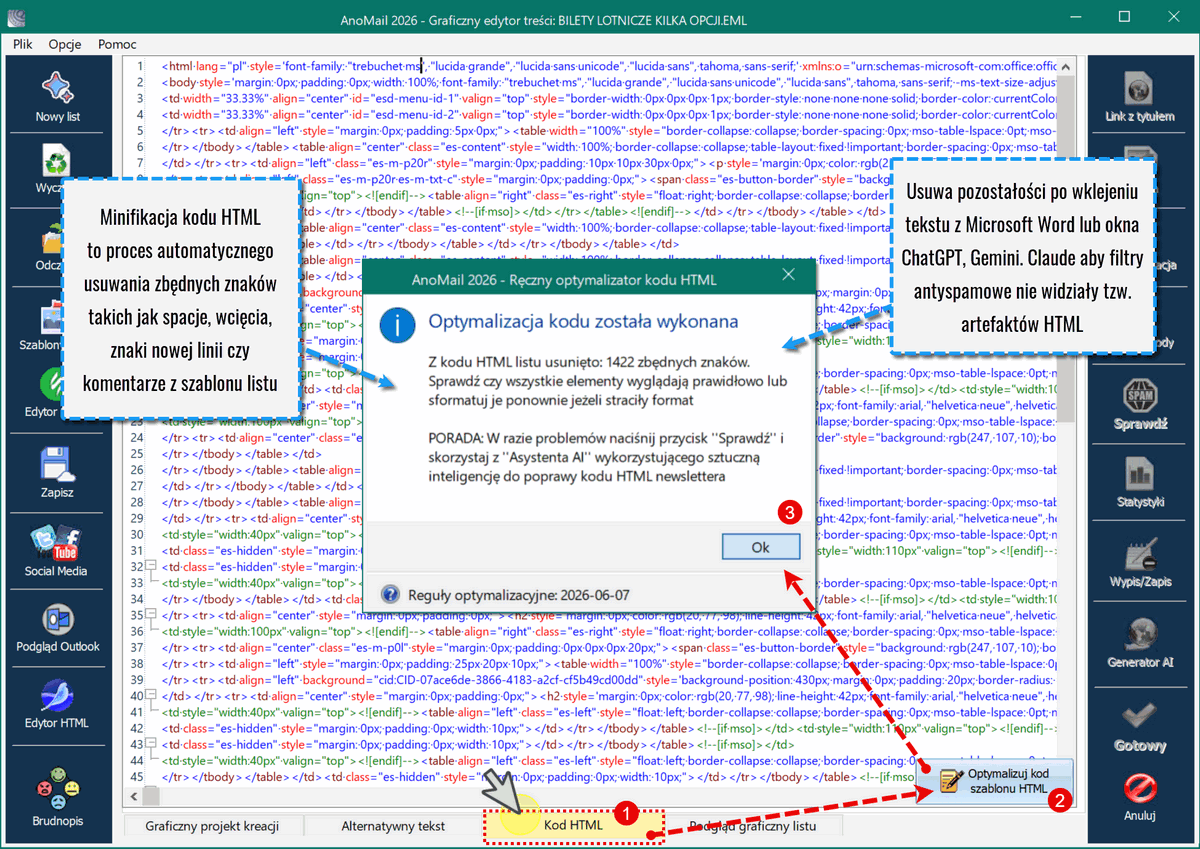Click the Szablon picture icon in left sidebar
This screenshot has height=849, width=1200.
pos(52,316)
